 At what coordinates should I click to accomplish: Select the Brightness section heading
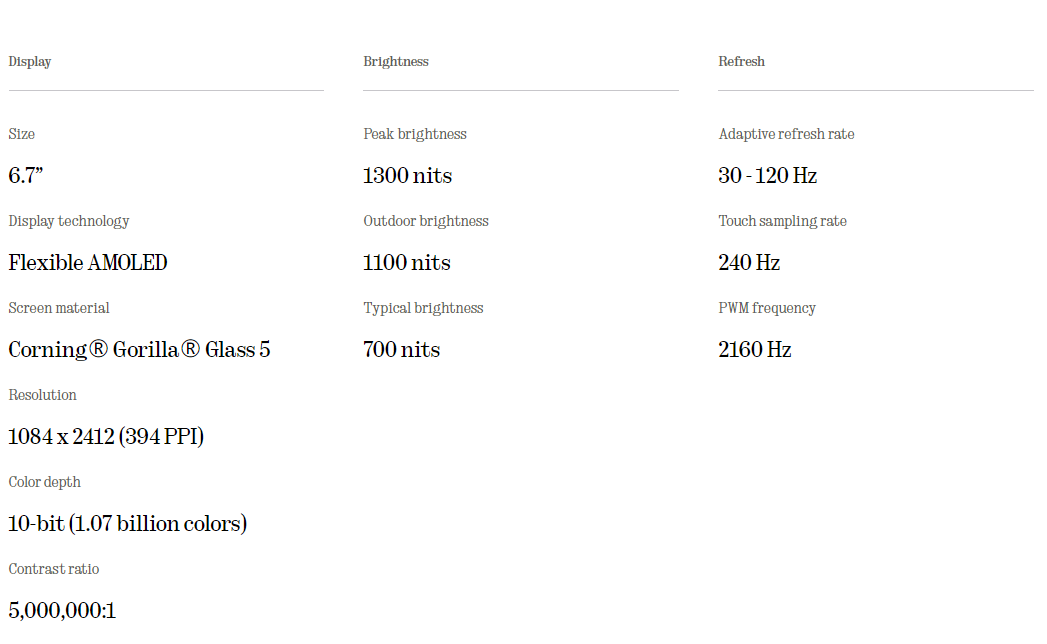396,61
